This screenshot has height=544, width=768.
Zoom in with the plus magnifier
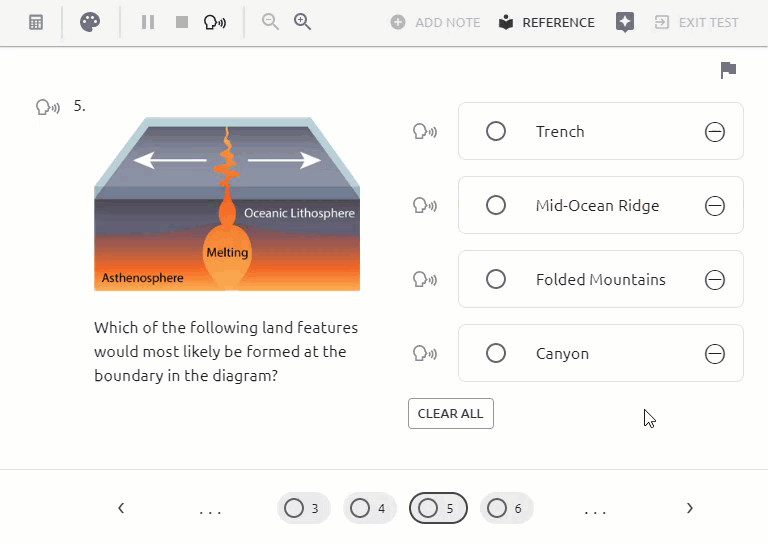point(302,22)
